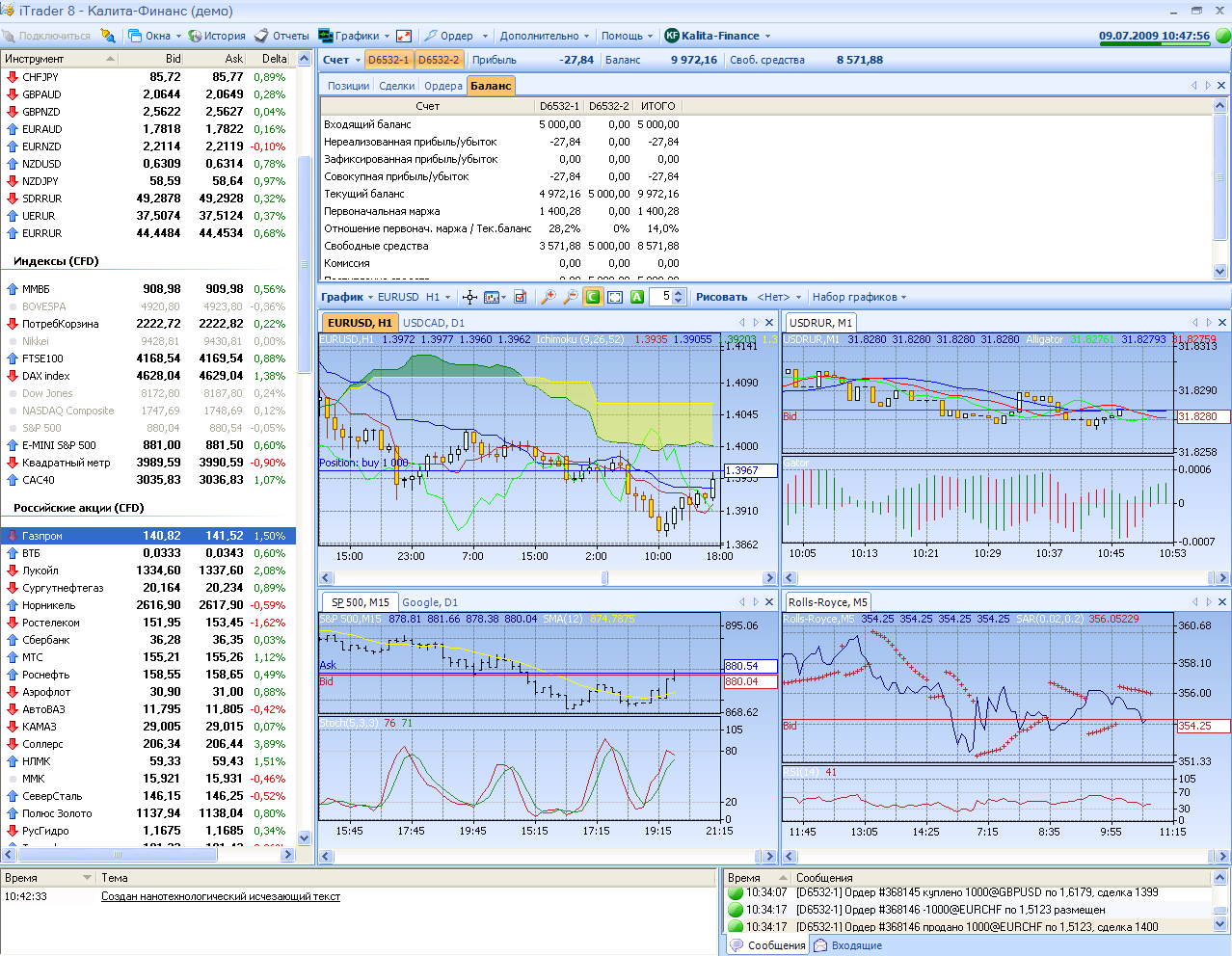Viewport: 1232px width, 956px height.
Task: Click the chart properties checkbox icon
Action: click(x=521, y=297)
